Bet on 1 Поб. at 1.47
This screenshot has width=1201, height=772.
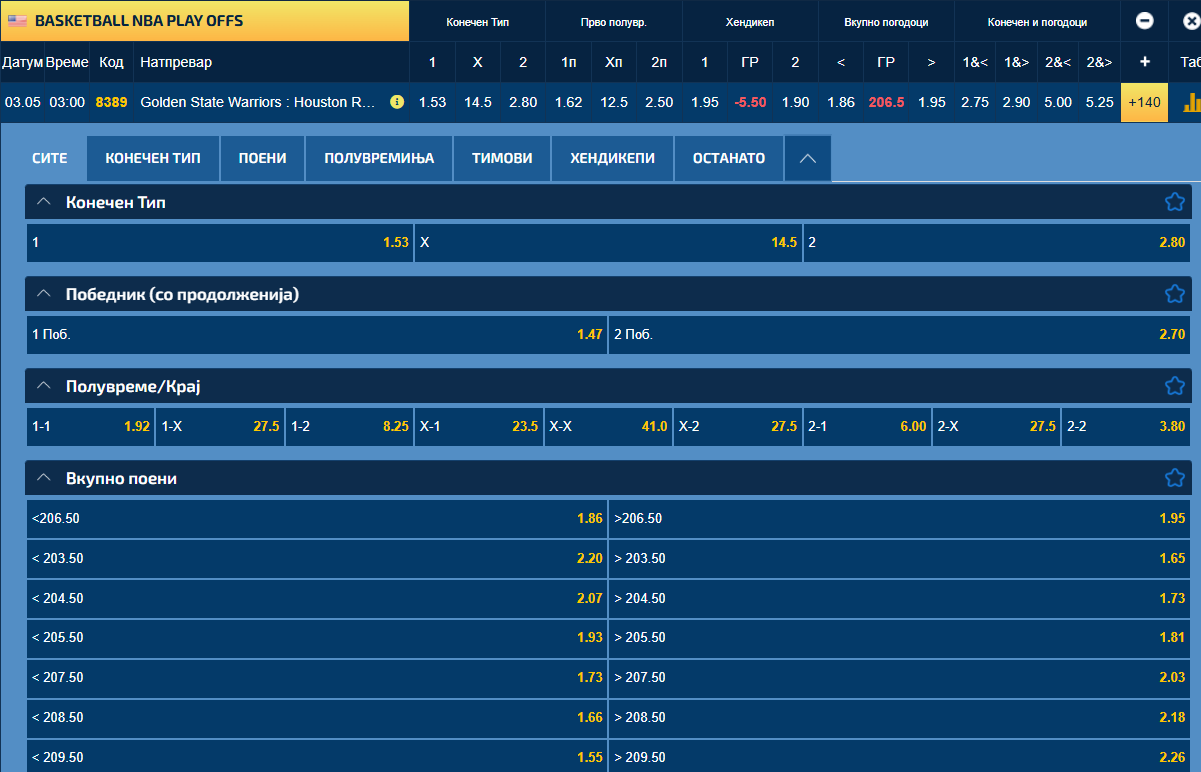click(x=317, y=334)
